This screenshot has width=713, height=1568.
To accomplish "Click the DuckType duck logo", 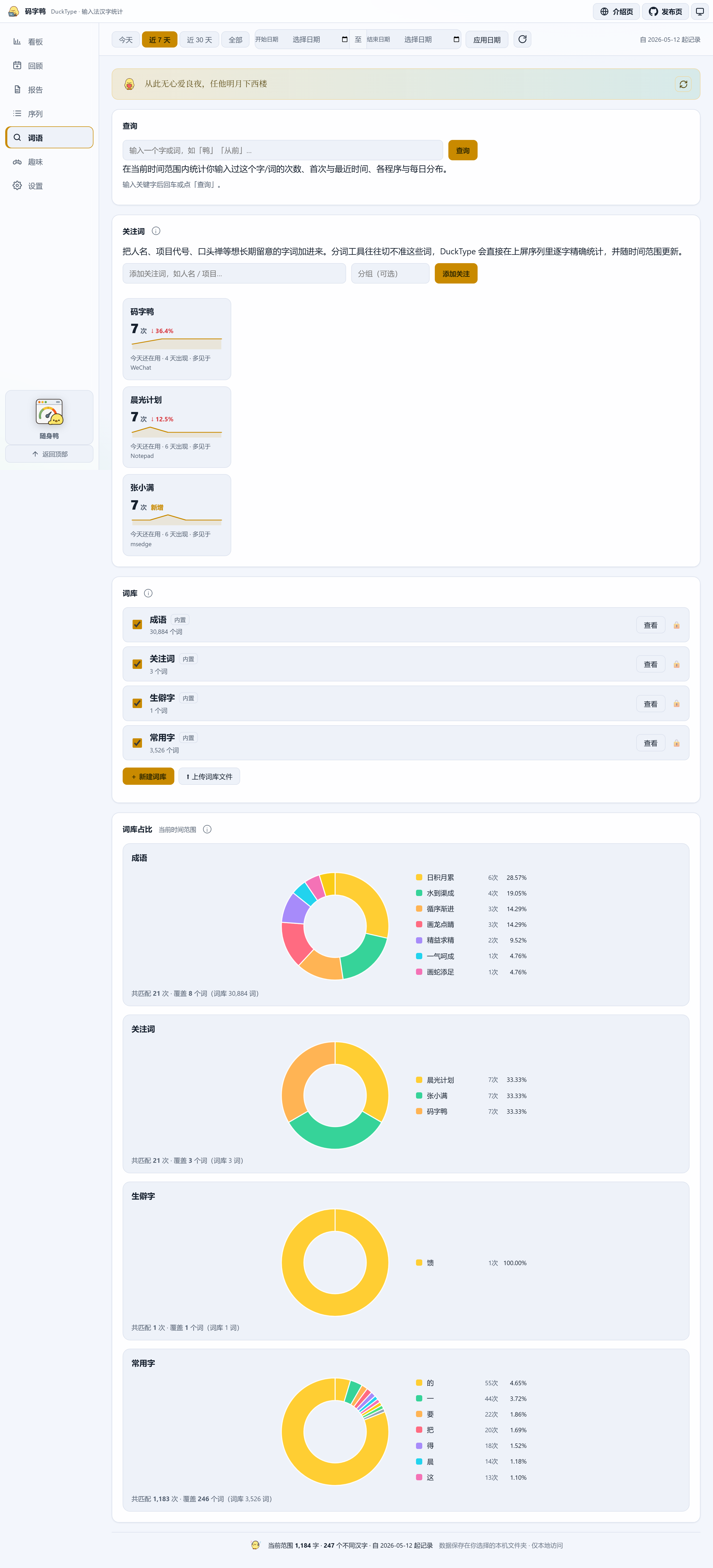I will (13, 11).
